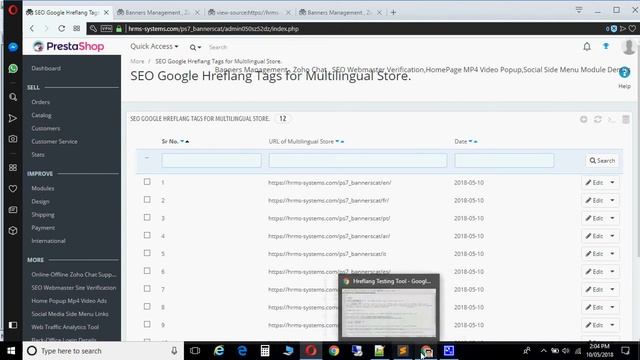Open Windows Calculator from taskbar
Screen dimensions: 640x360
pos(265,351)
